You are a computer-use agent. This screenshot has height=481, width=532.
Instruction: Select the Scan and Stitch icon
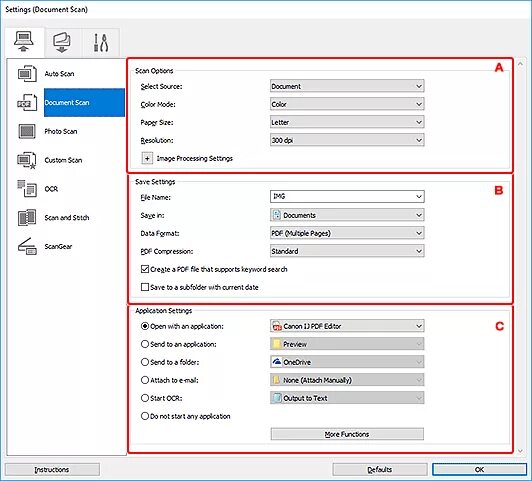click(x=27, y=217)
